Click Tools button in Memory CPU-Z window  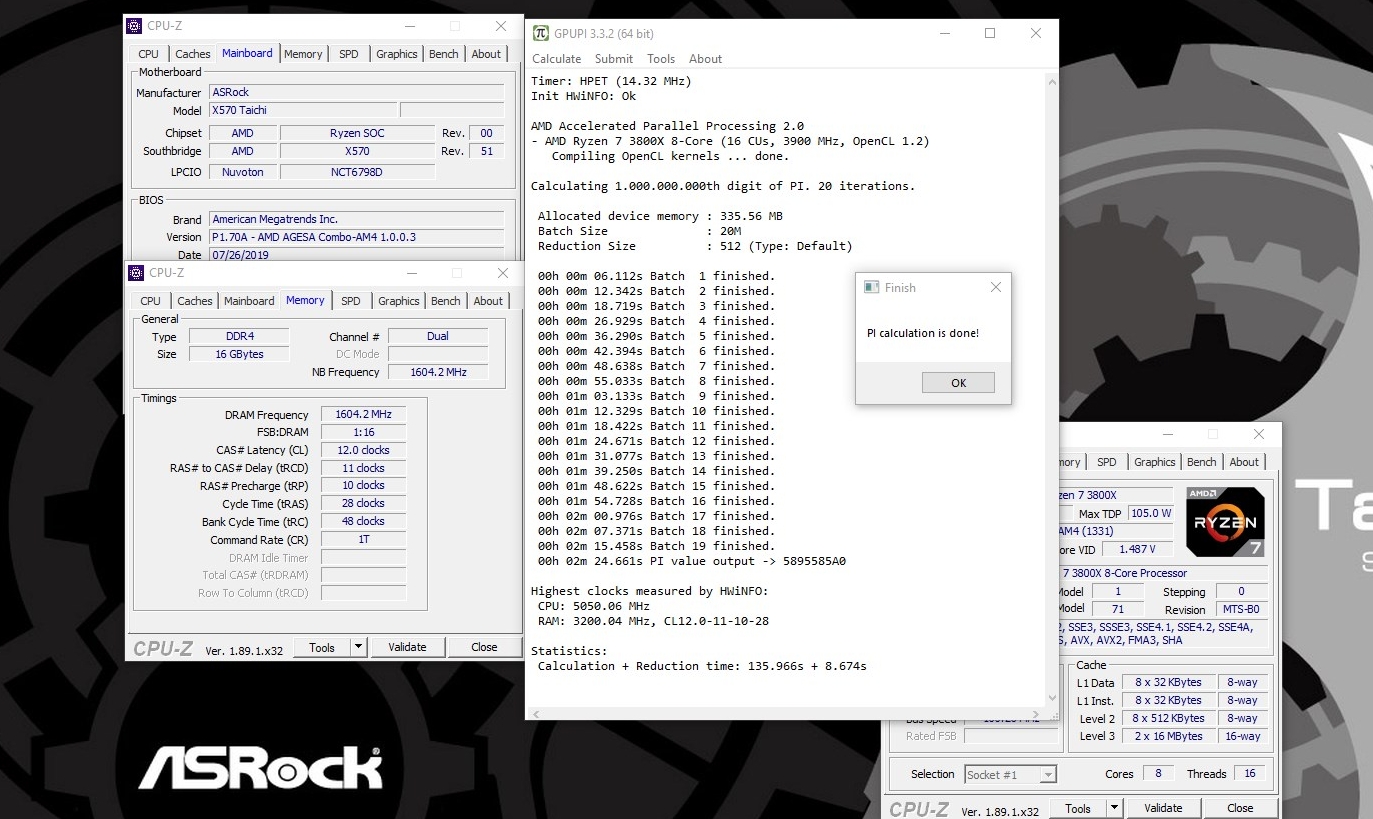(322, 647)
